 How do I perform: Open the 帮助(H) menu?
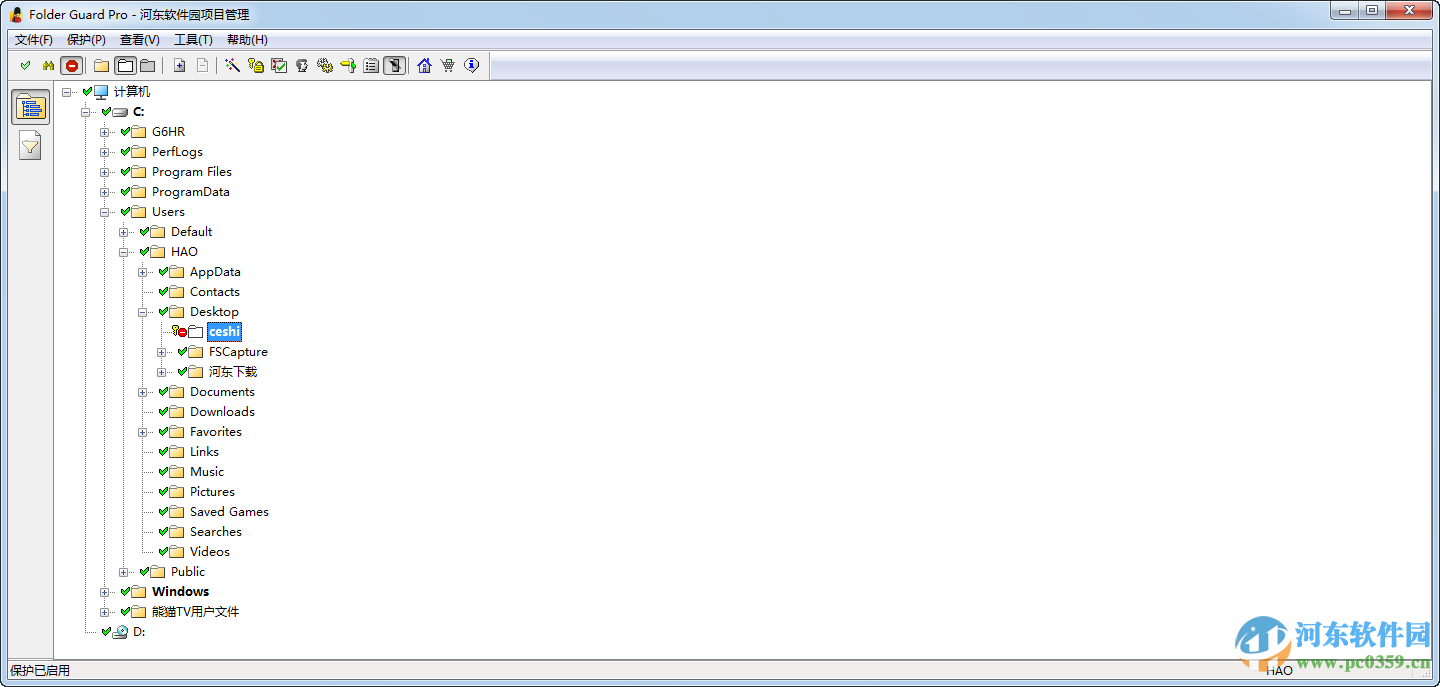pos(247,40)
